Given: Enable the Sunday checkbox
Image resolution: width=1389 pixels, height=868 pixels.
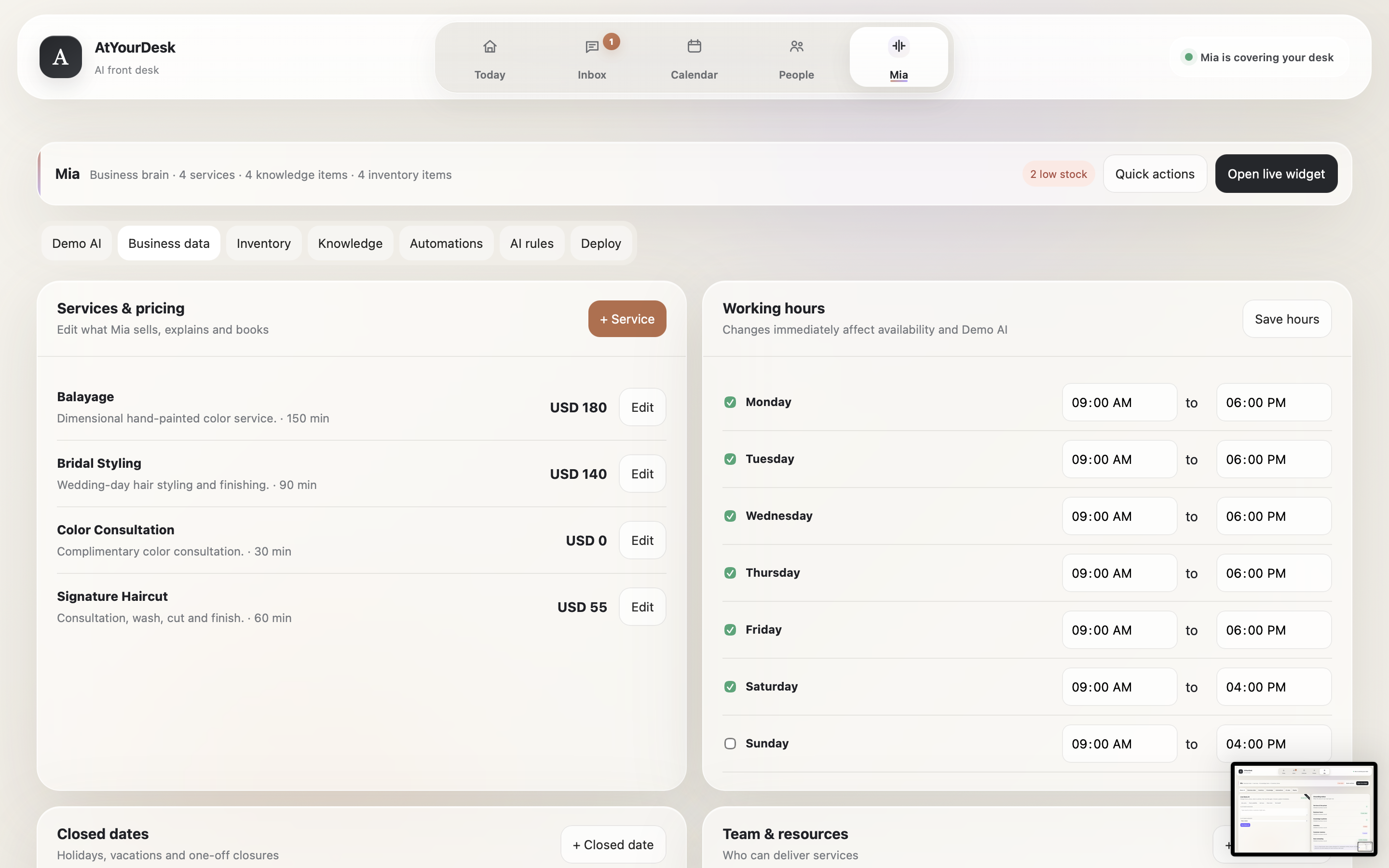Looking at the screenshot, I should tap(730, 743).
